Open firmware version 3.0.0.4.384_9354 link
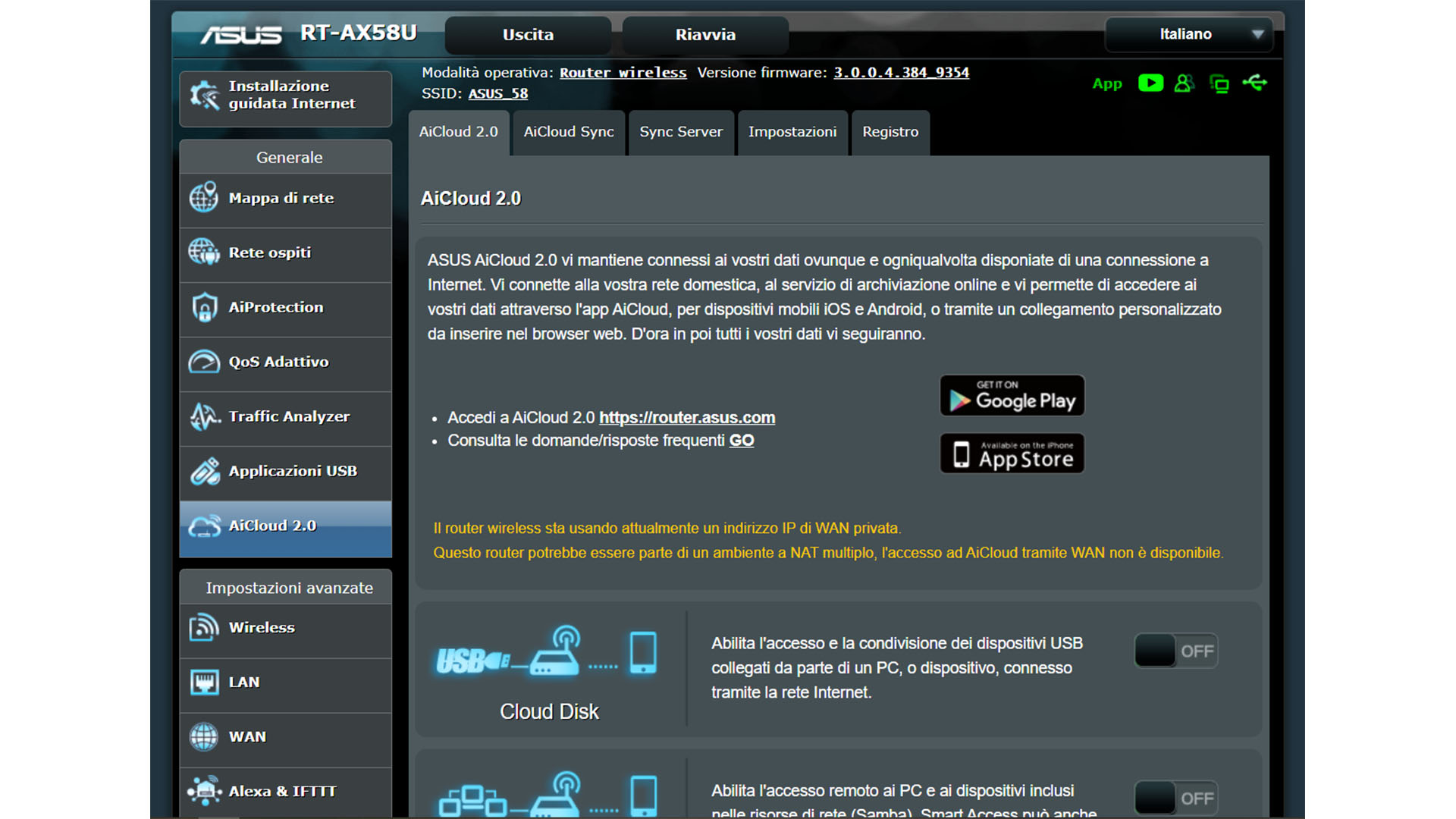This screenshot has width=1456, height=819. coord(901,73)
